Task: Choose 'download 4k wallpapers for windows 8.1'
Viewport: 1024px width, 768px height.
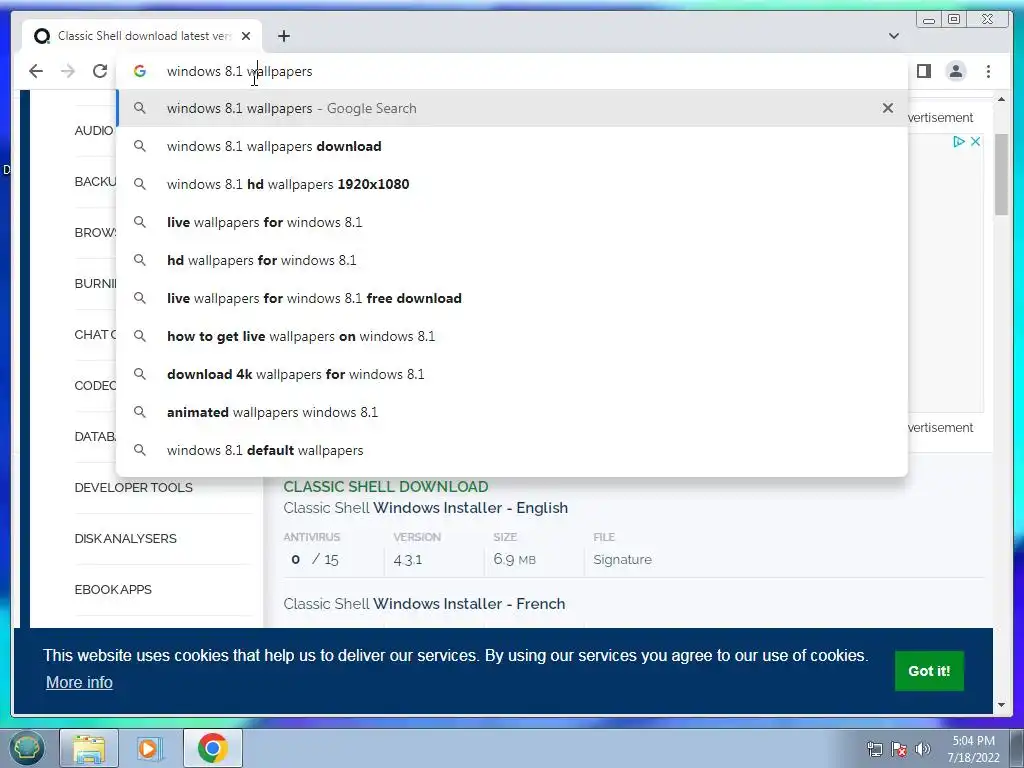Action: (512, 374)
